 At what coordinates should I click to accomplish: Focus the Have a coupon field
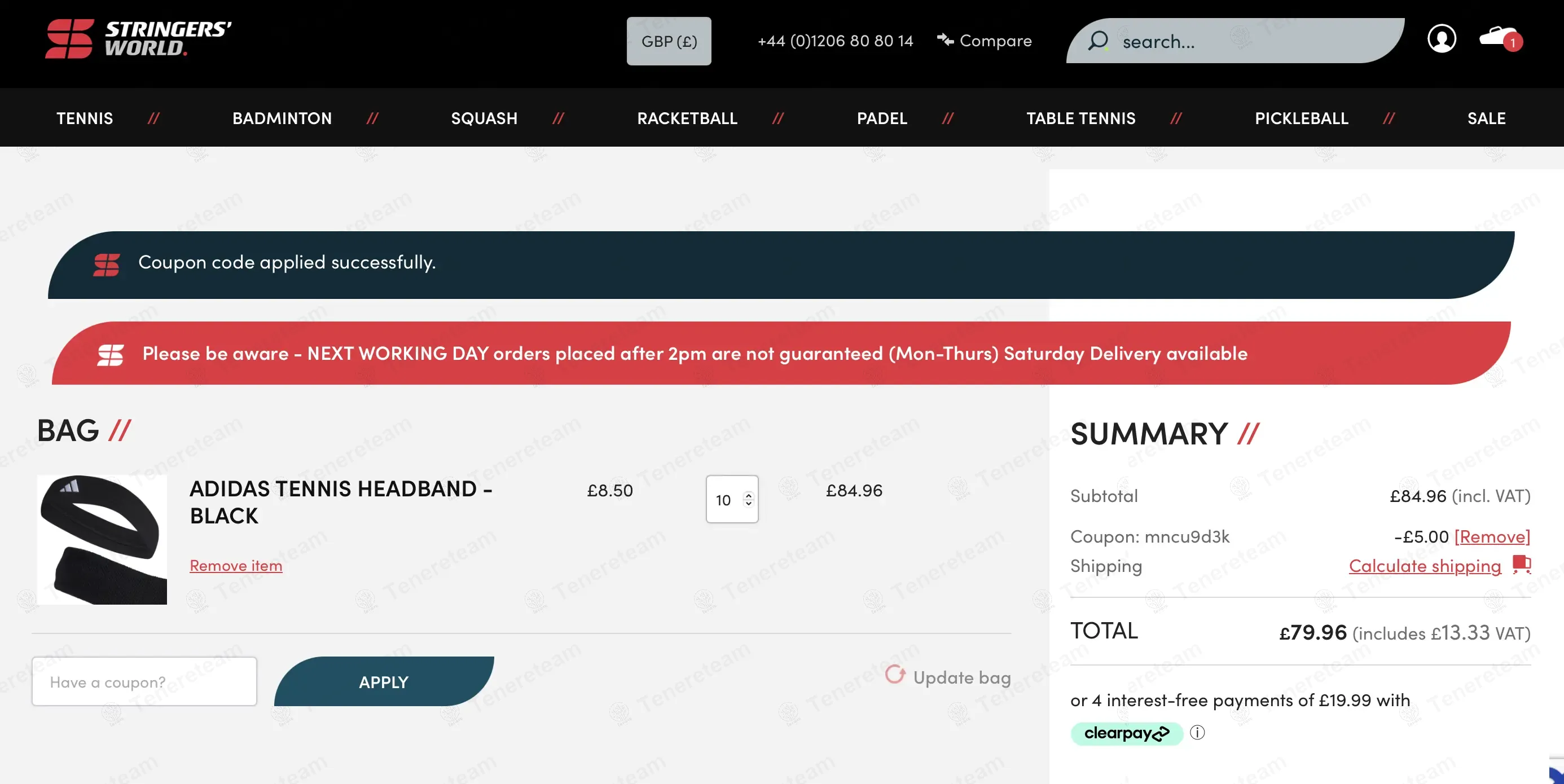point(144,681)
